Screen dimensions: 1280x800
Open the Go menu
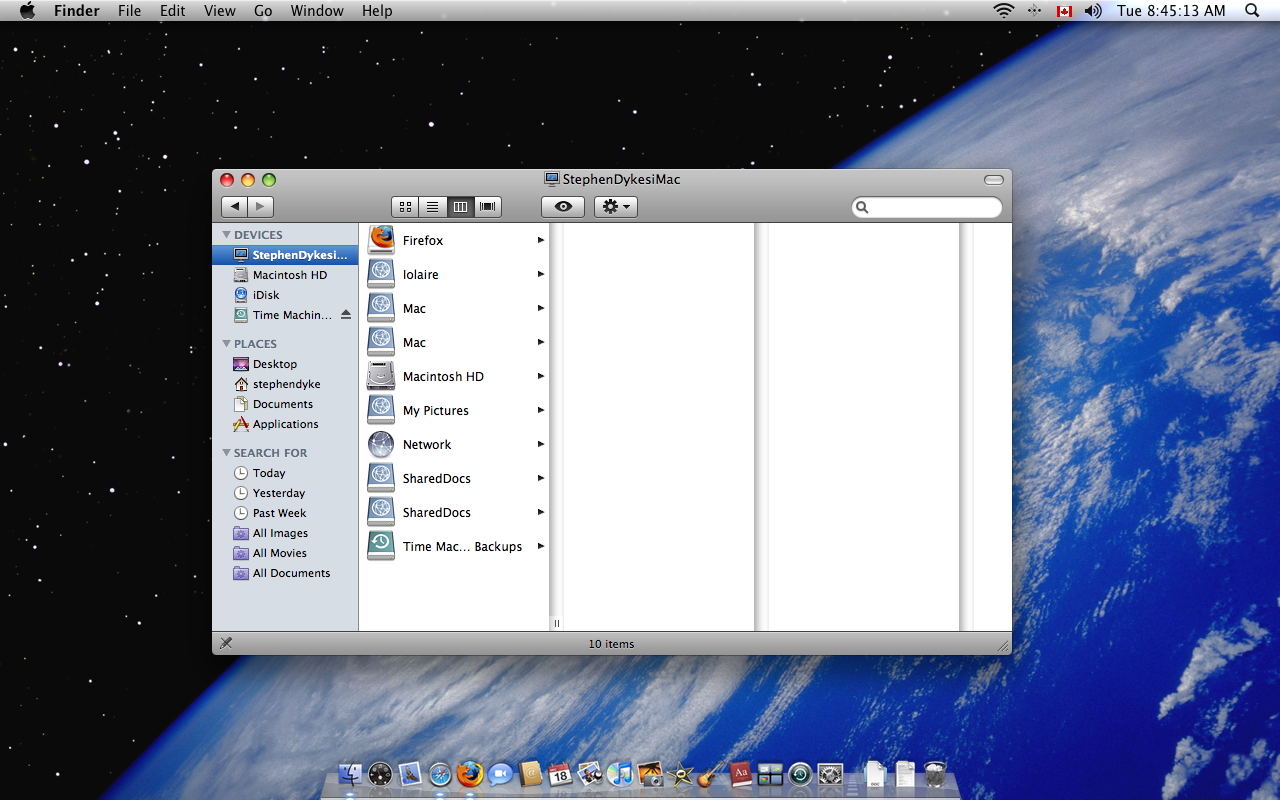click(263, 11)
